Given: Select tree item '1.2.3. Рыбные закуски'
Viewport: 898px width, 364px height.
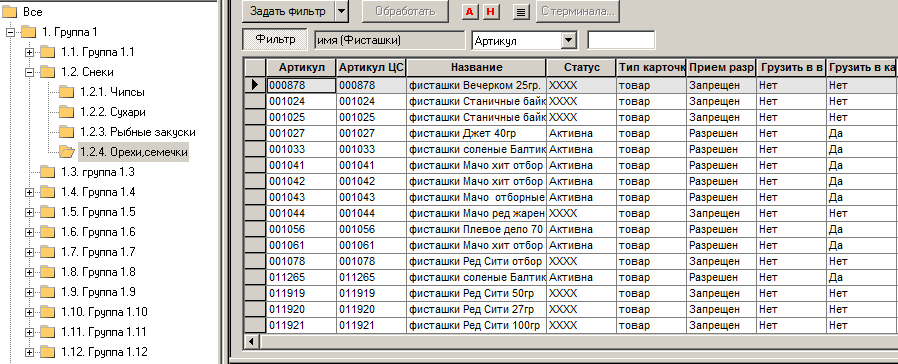Looking at the screenshot, I should tap(138, 132).
